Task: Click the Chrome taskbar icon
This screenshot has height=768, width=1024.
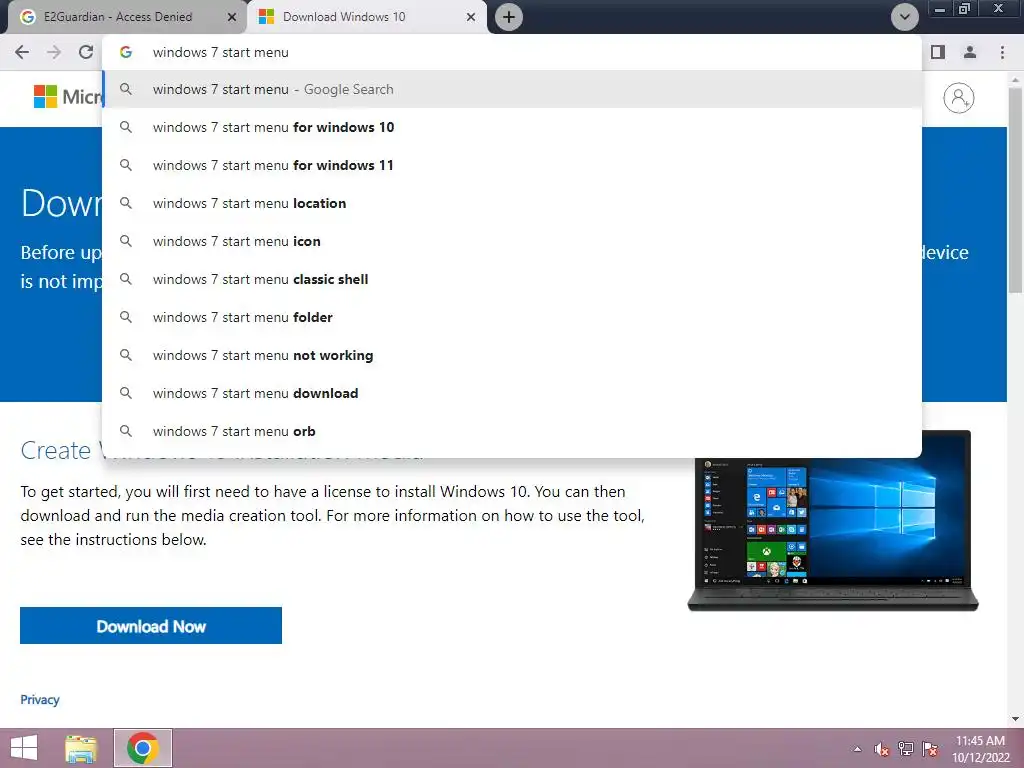Action: 143,748
